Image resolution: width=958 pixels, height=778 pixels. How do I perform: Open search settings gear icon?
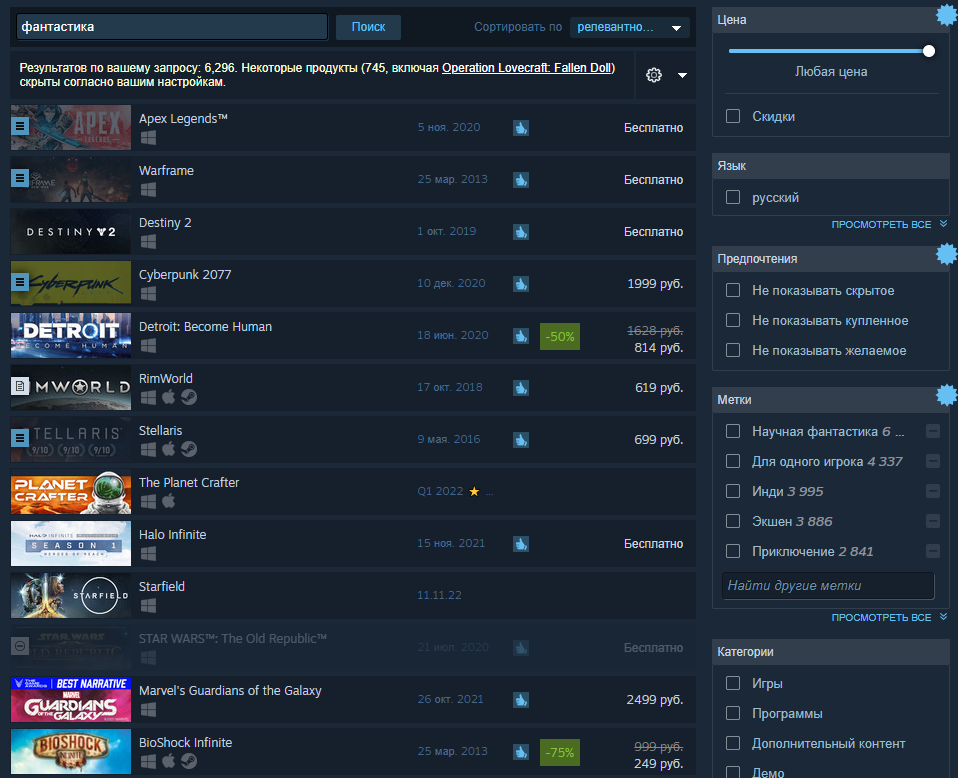[654, 75]
